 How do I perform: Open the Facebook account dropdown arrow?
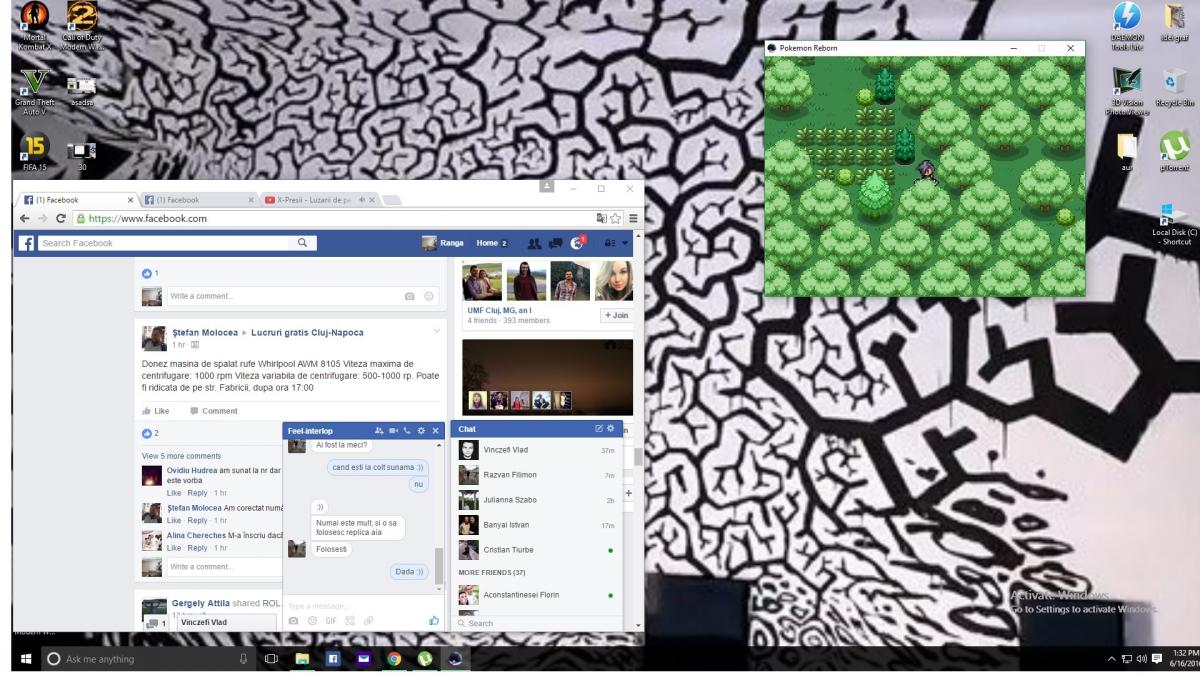625,243
